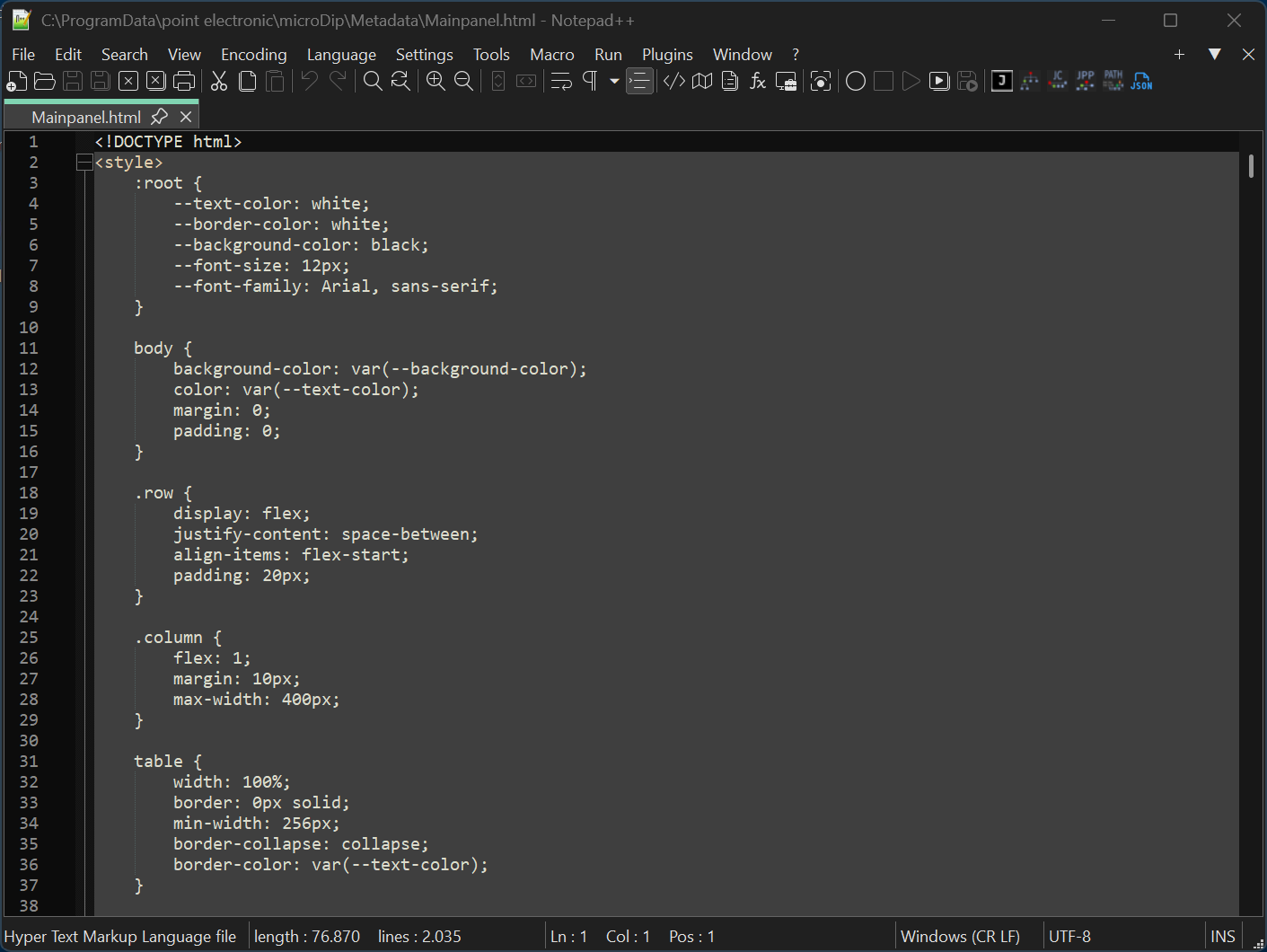The image size is (1267, 952).
Task: Open the Window menu
Action: pyautogui.click(x=743, y=55)
